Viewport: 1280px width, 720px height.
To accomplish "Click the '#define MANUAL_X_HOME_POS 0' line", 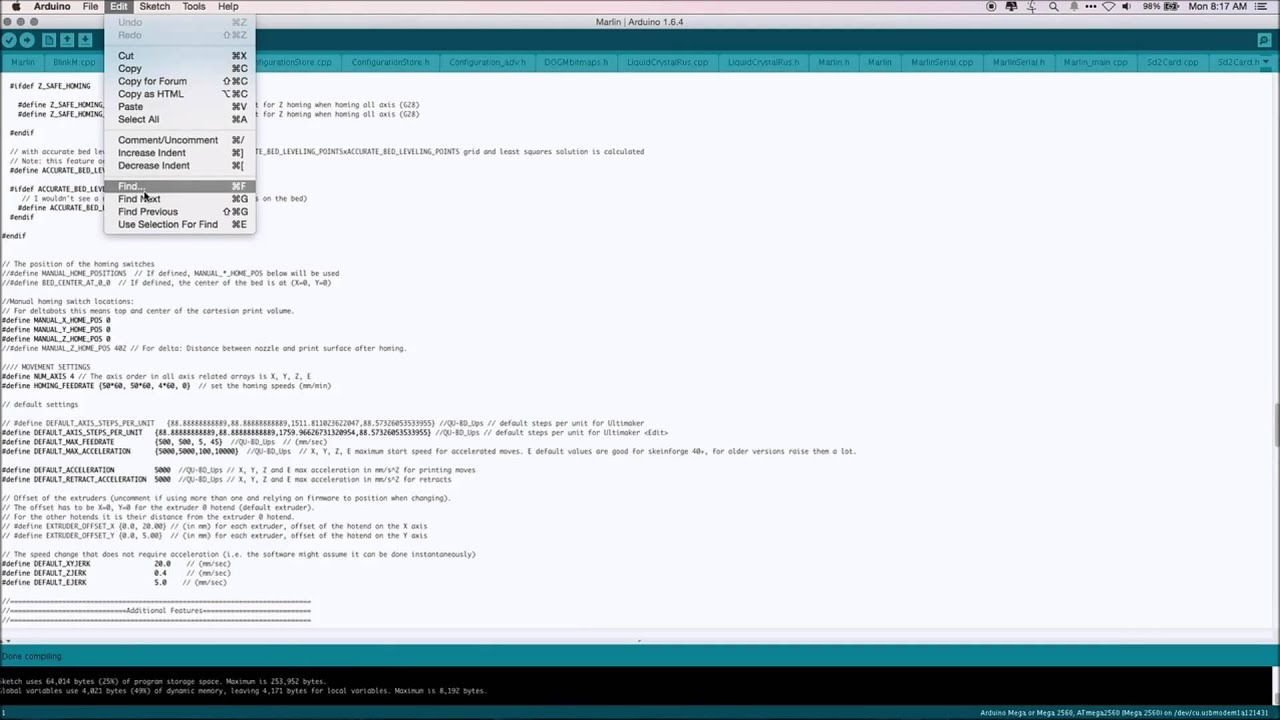I will tap(56, 320).
